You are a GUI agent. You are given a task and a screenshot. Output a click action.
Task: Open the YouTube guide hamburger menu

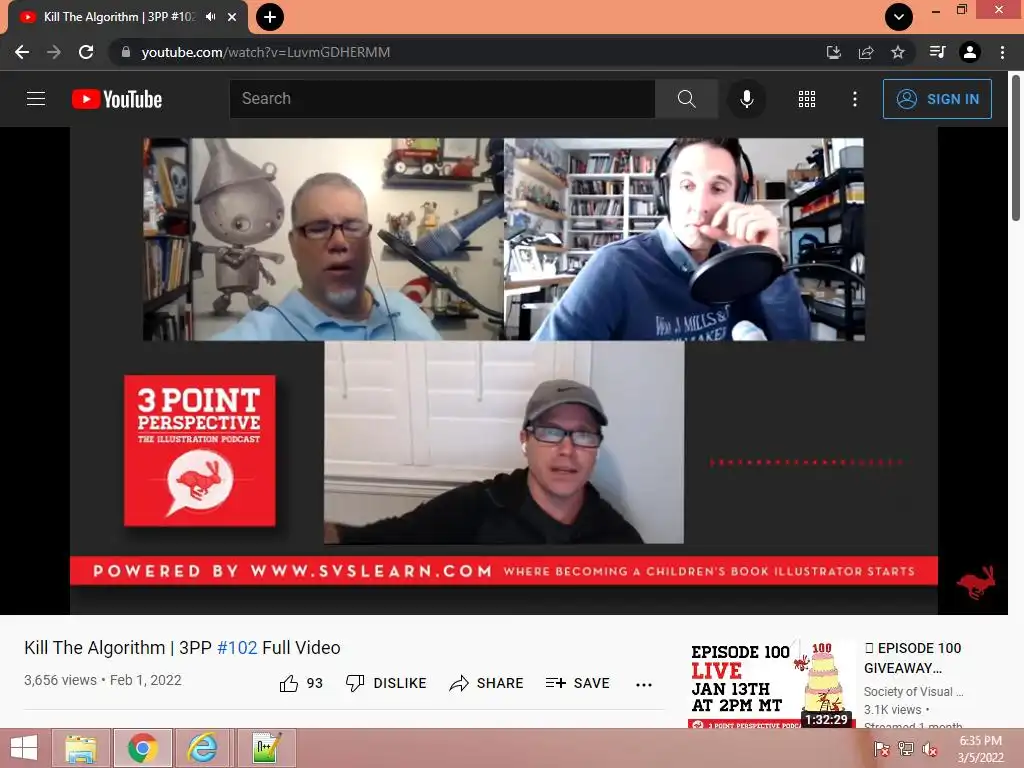coord(36,99)
